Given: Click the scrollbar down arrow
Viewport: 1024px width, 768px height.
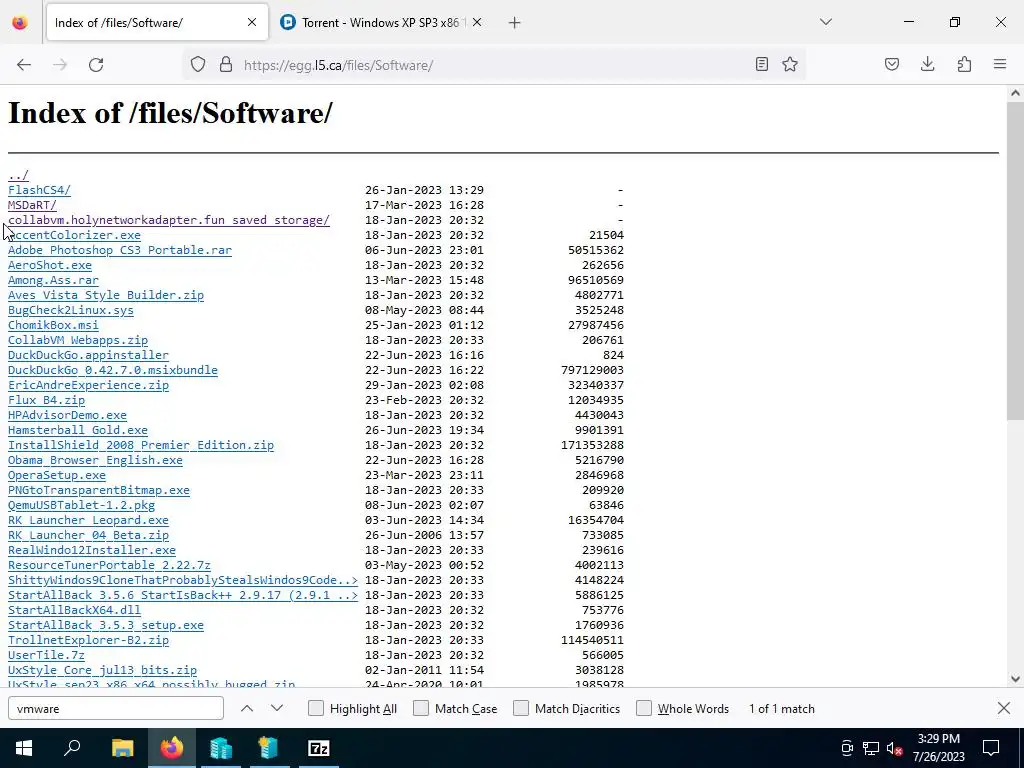Looking at the screenshot, I should [x=1016, y=679].
